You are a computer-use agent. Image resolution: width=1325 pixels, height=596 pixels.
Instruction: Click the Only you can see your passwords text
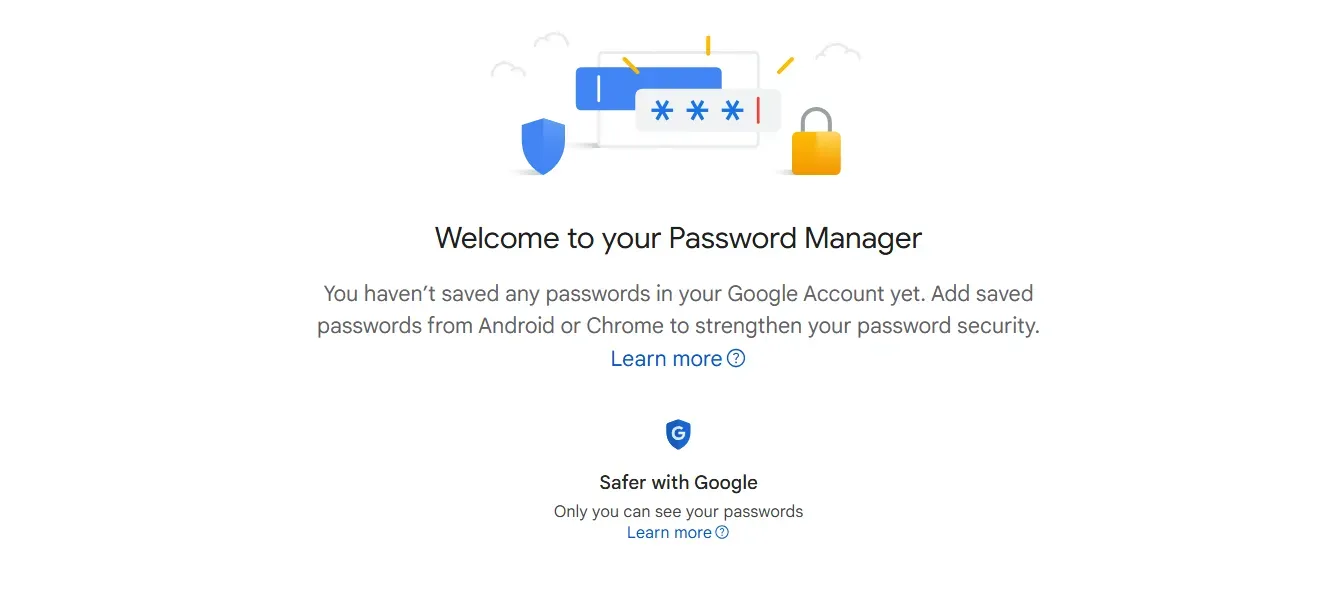[678, 511]
